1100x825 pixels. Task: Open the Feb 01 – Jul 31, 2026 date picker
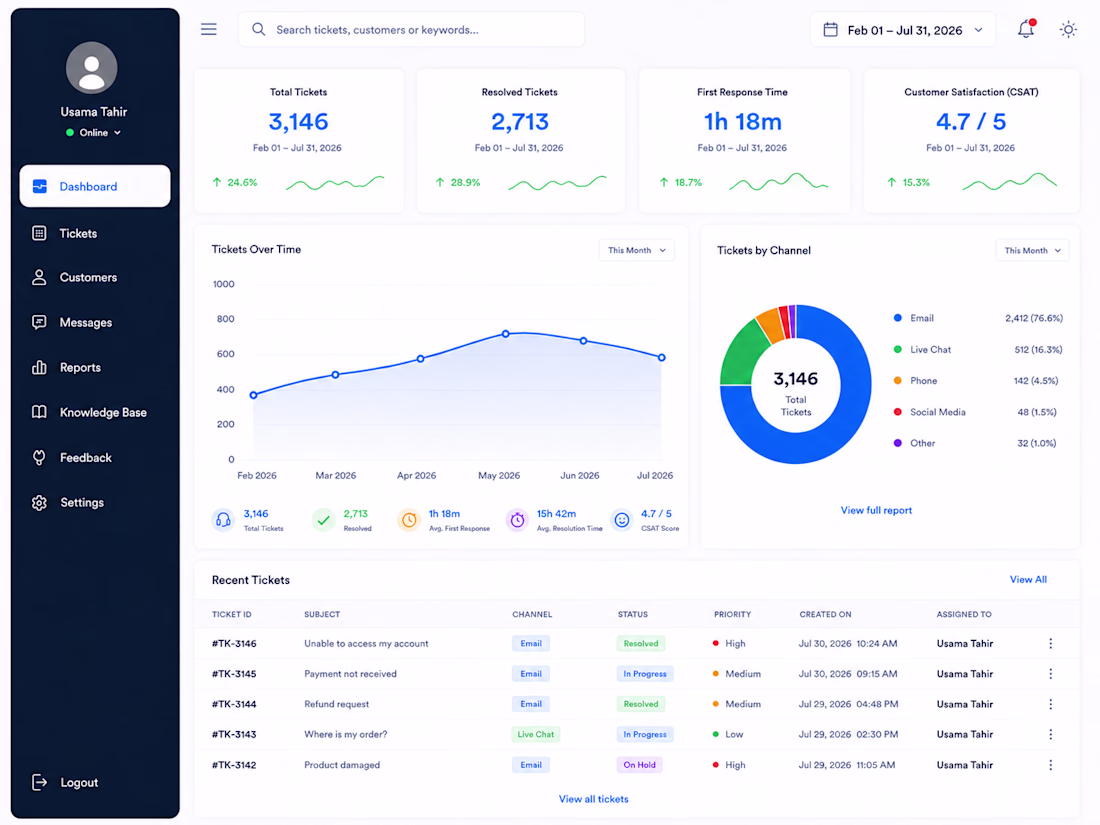point(902,29)
